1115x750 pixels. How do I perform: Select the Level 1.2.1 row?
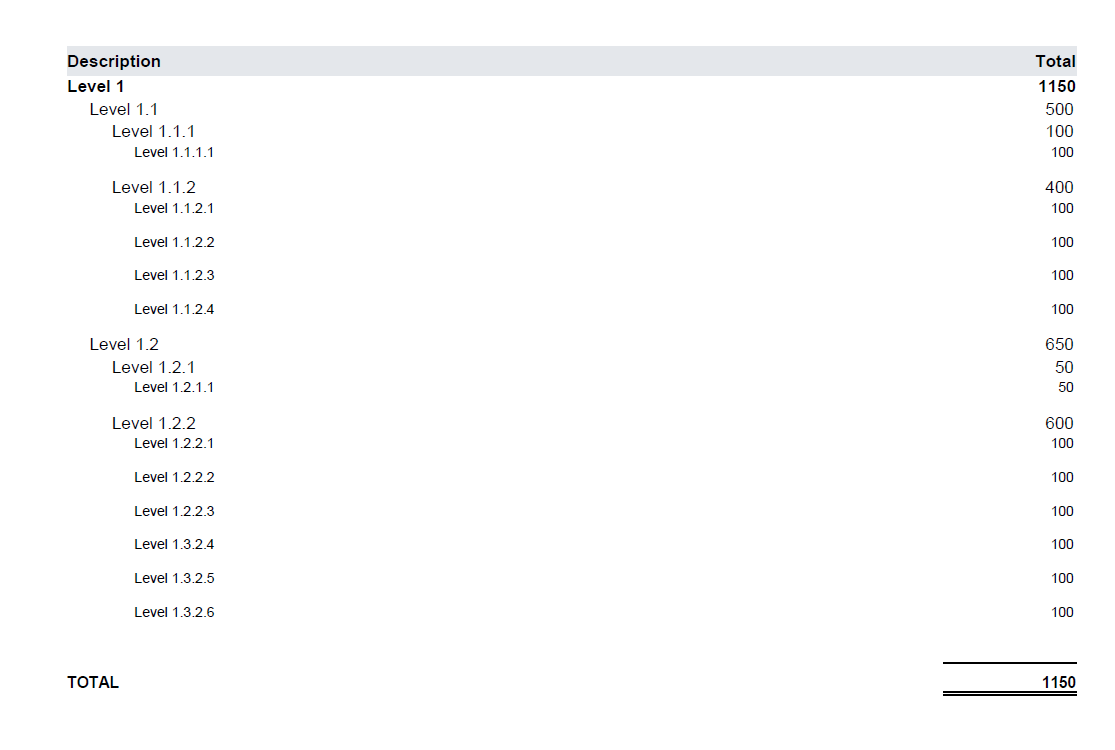pos(572,367)
